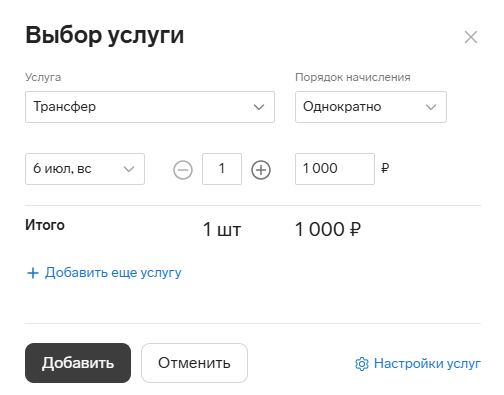This screenshot has width=504, height=395.
Task: Click the blue plus icon before Добавить еще услугу
Action: coord(33,273)
